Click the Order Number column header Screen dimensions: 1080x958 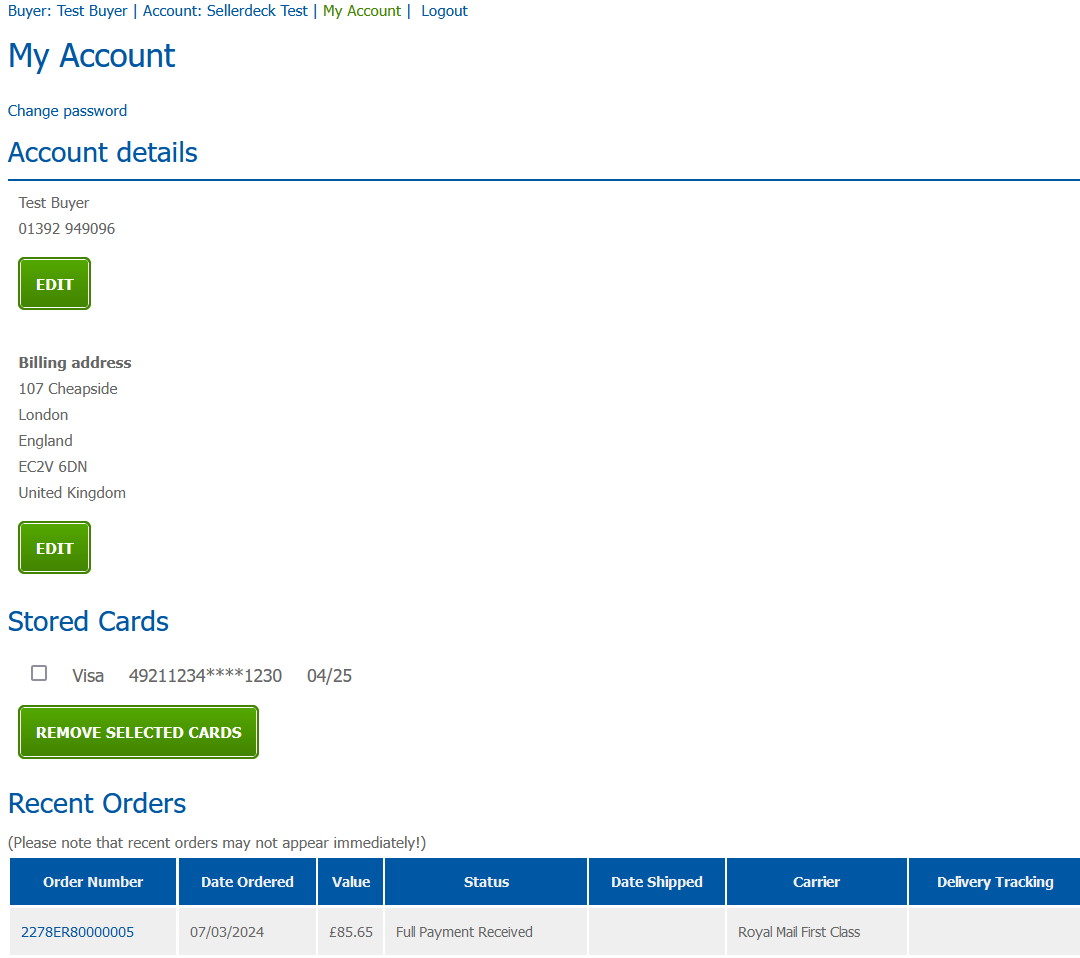point(93,882)
